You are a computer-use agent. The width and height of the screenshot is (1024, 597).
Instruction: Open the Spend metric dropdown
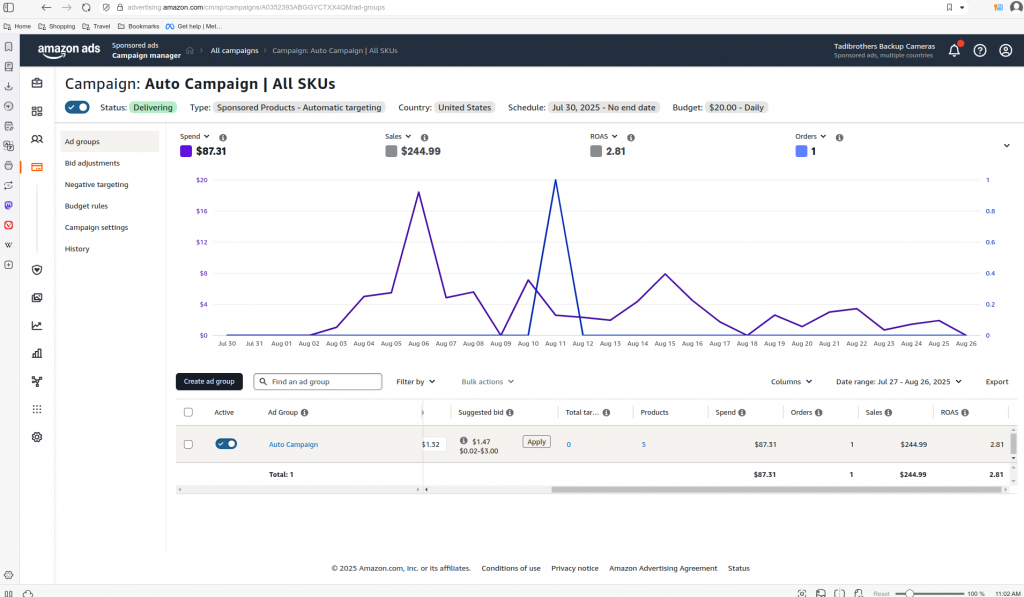click(x=195, y=137)
